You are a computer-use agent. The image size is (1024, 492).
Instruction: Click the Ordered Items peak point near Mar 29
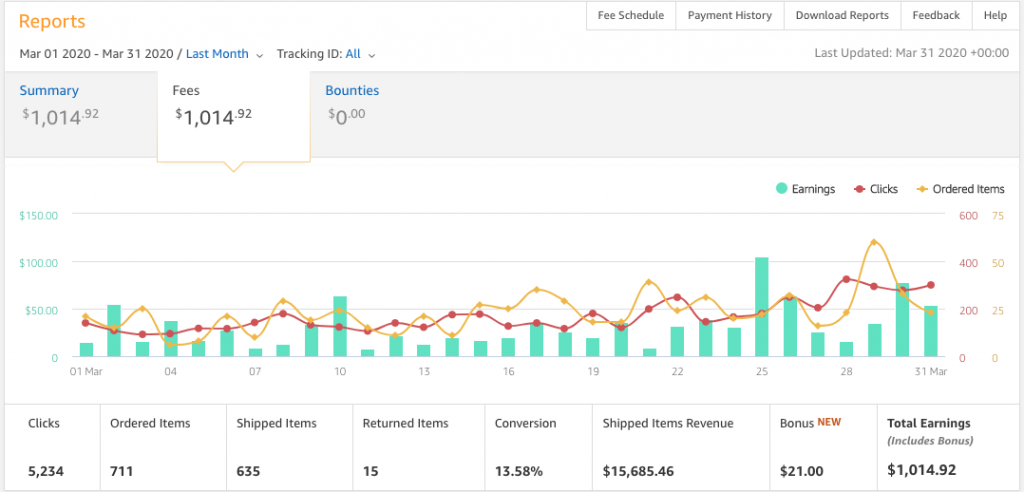[x=874, y=242]
